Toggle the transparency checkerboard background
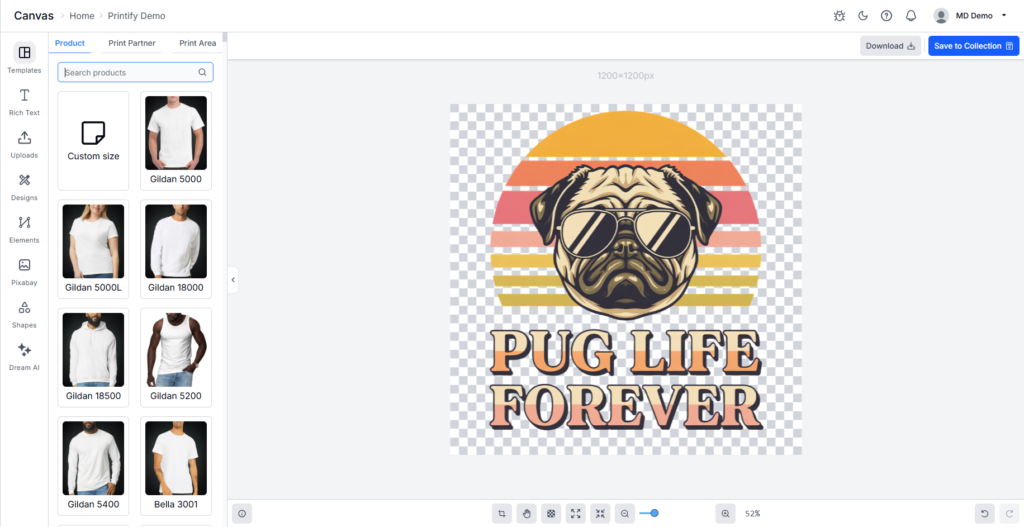This screenshot has width=1024, height=527. pyautogui.click(x=551, y=513)
